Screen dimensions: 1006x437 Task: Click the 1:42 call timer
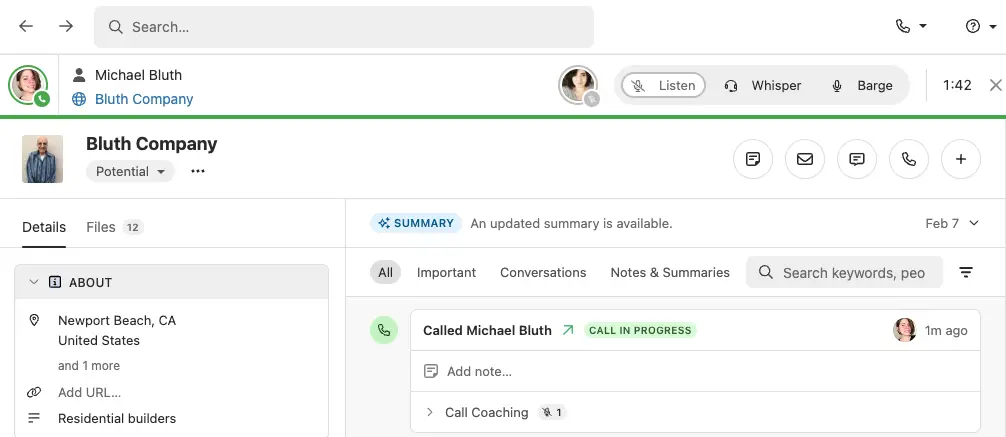[x=957, y=85]
